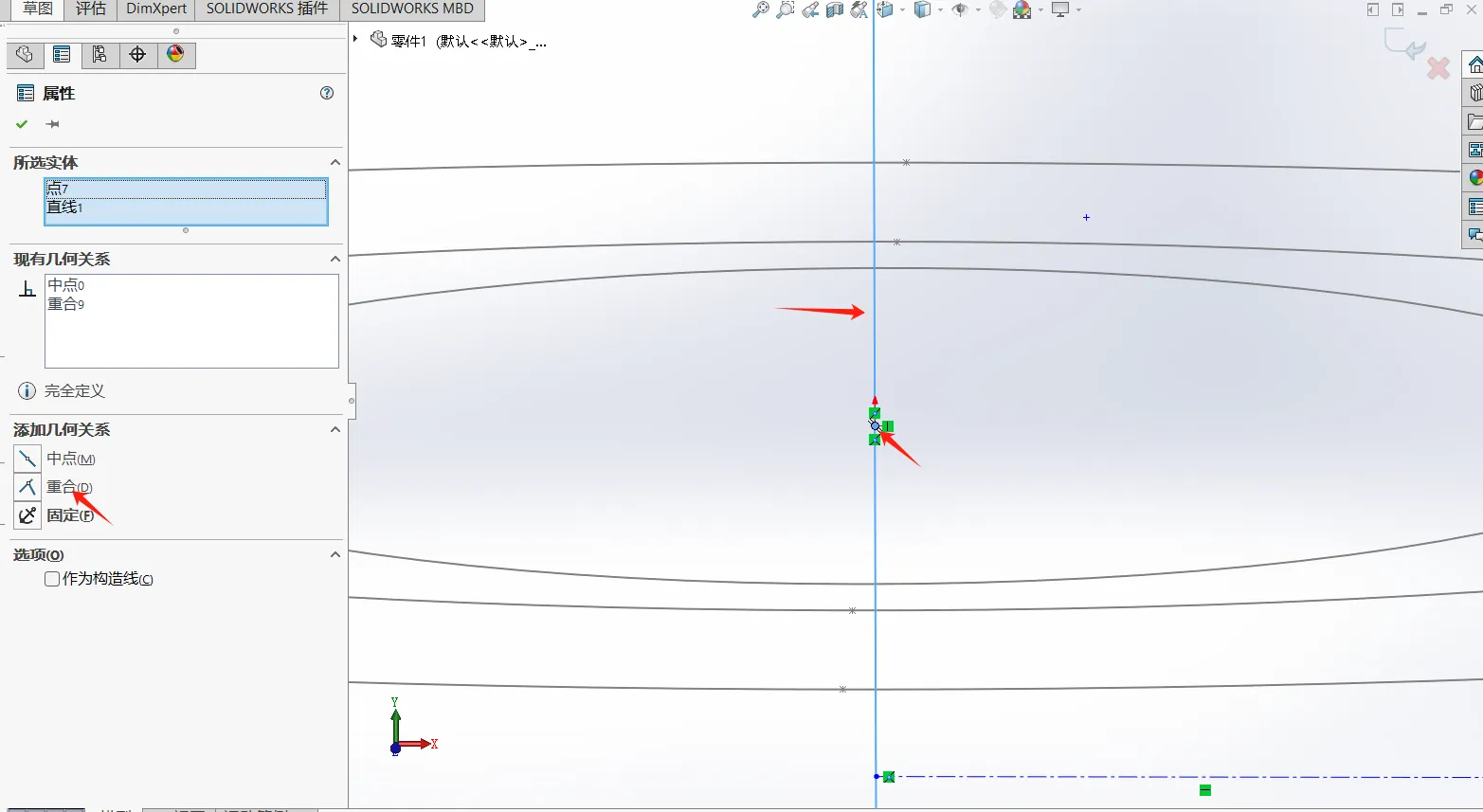Enable the 作为构造线 checkbox
This screenshot has width=1483, height=812.
pos(52,579)
